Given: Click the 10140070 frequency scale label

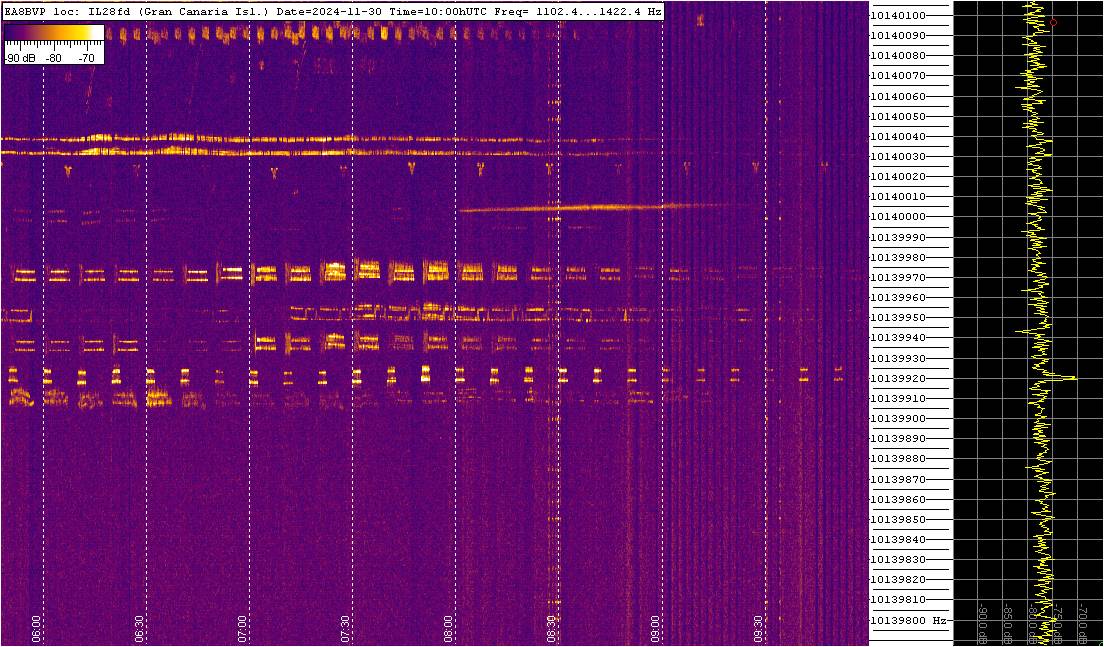Looking at the screenshot, I should click(x=898, y=76).
